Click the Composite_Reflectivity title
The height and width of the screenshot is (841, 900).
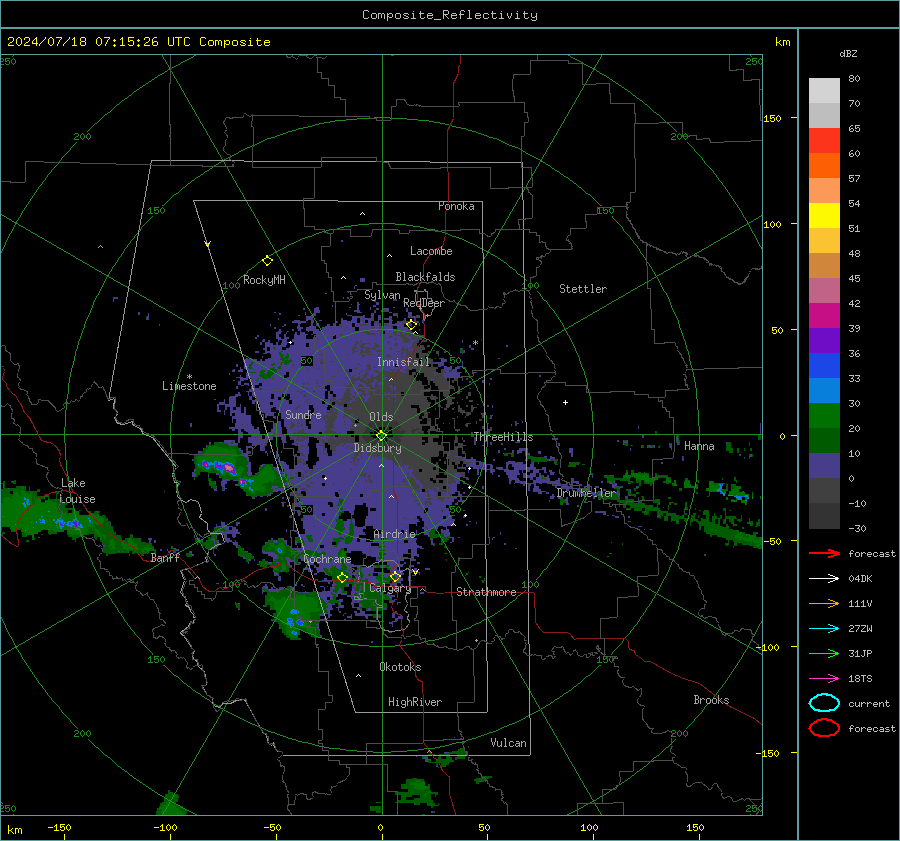coord(450,15)
